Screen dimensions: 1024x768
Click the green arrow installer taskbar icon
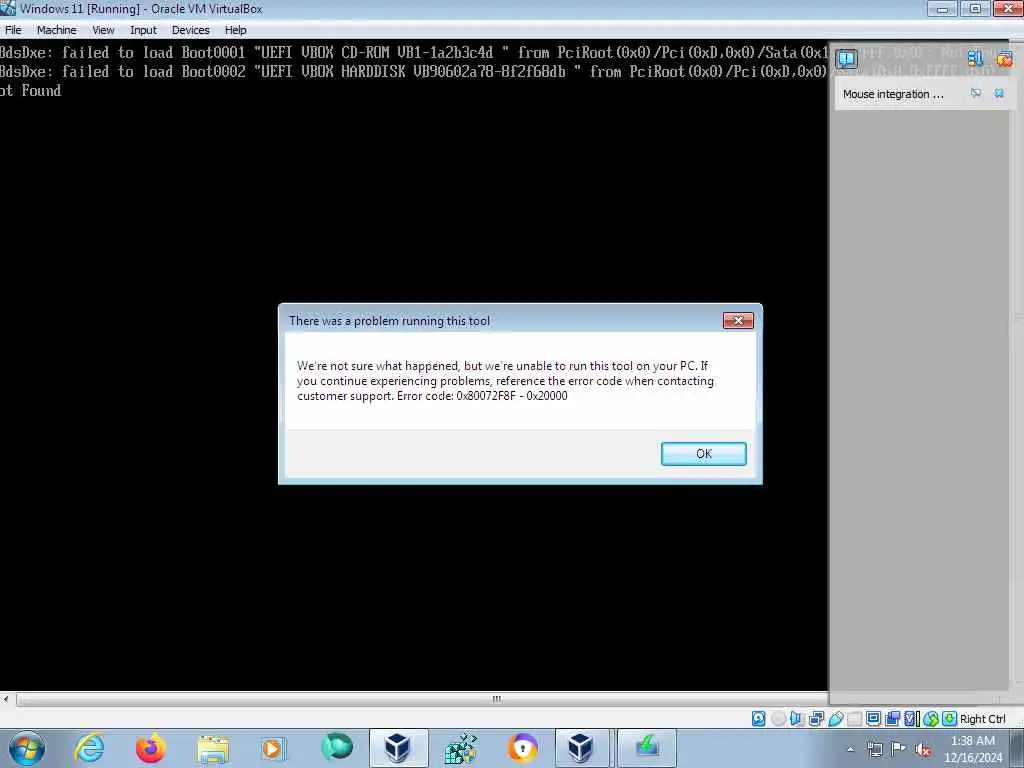click(x=647, y=748)
